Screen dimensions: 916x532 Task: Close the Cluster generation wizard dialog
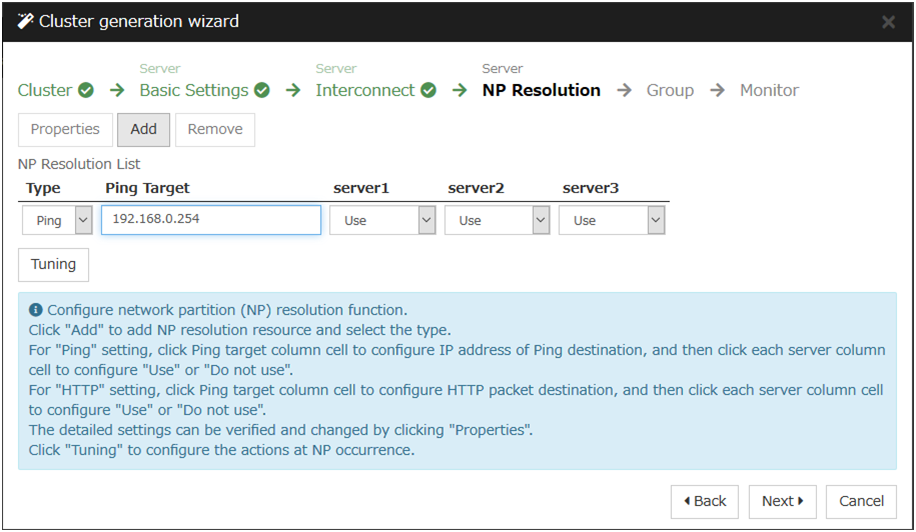point(888,22)
